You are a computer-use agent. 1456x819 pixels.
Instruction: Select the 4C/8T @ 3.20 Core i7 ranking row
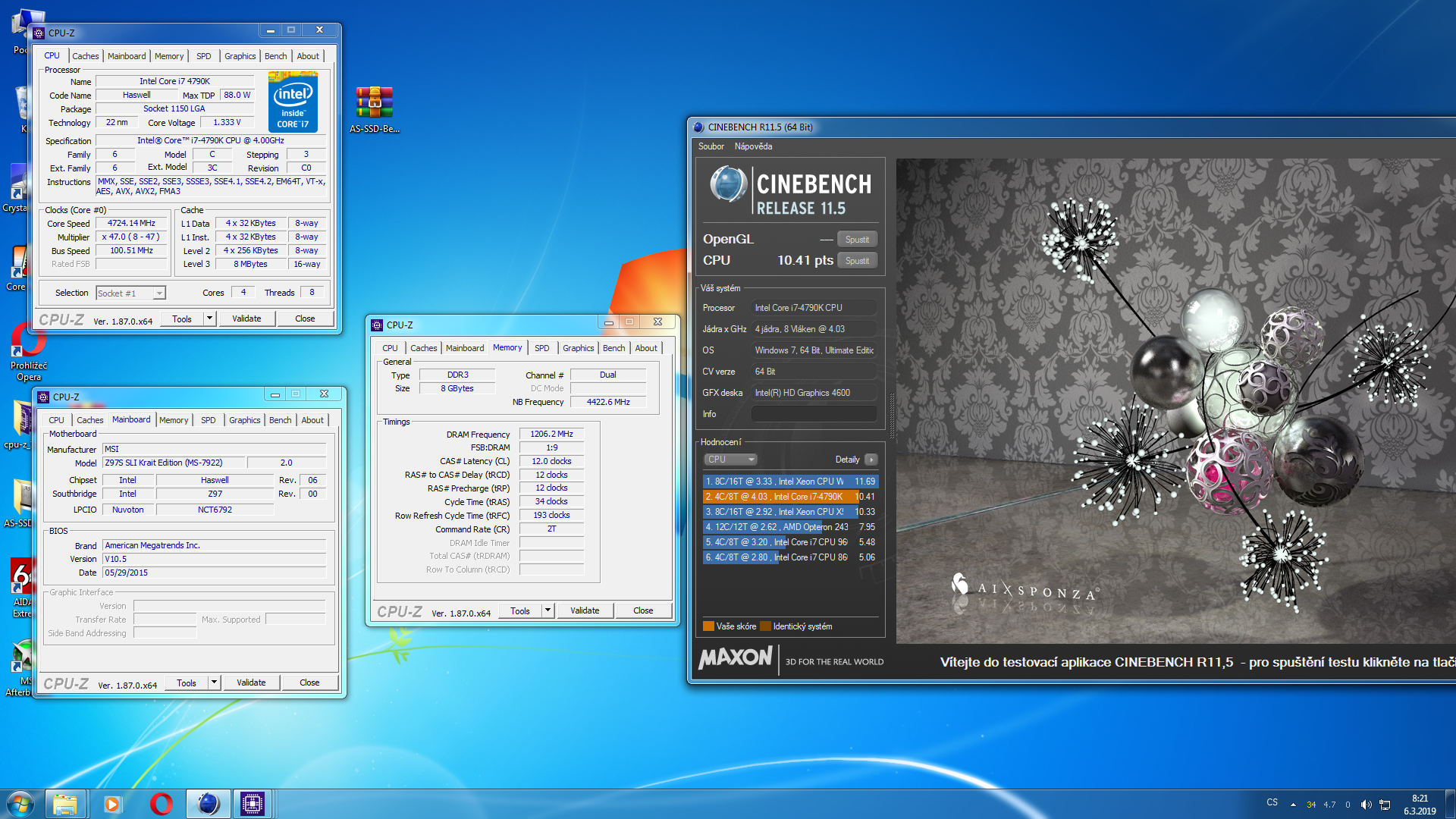[790, 542]
